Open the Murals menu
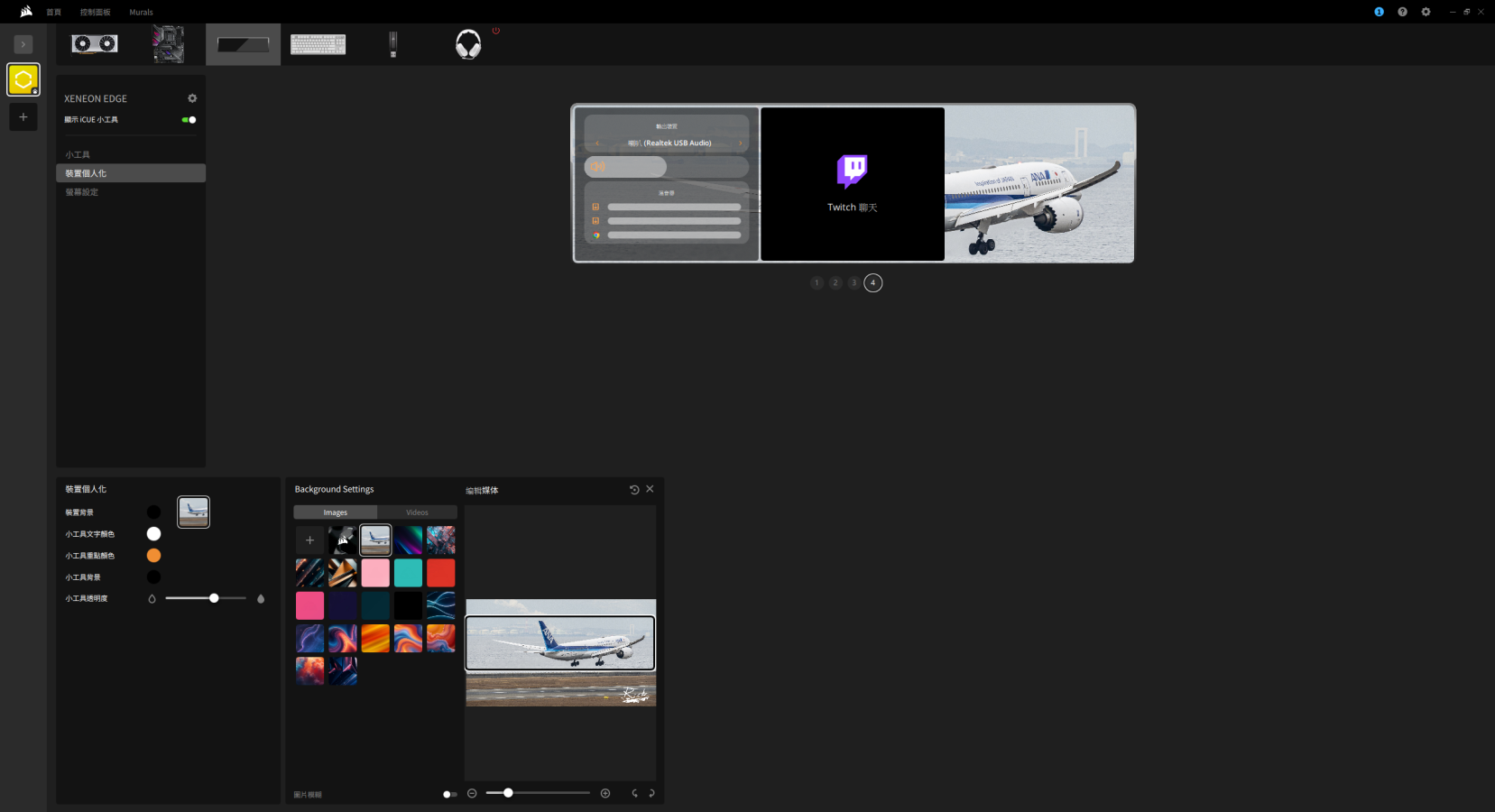 141,13
